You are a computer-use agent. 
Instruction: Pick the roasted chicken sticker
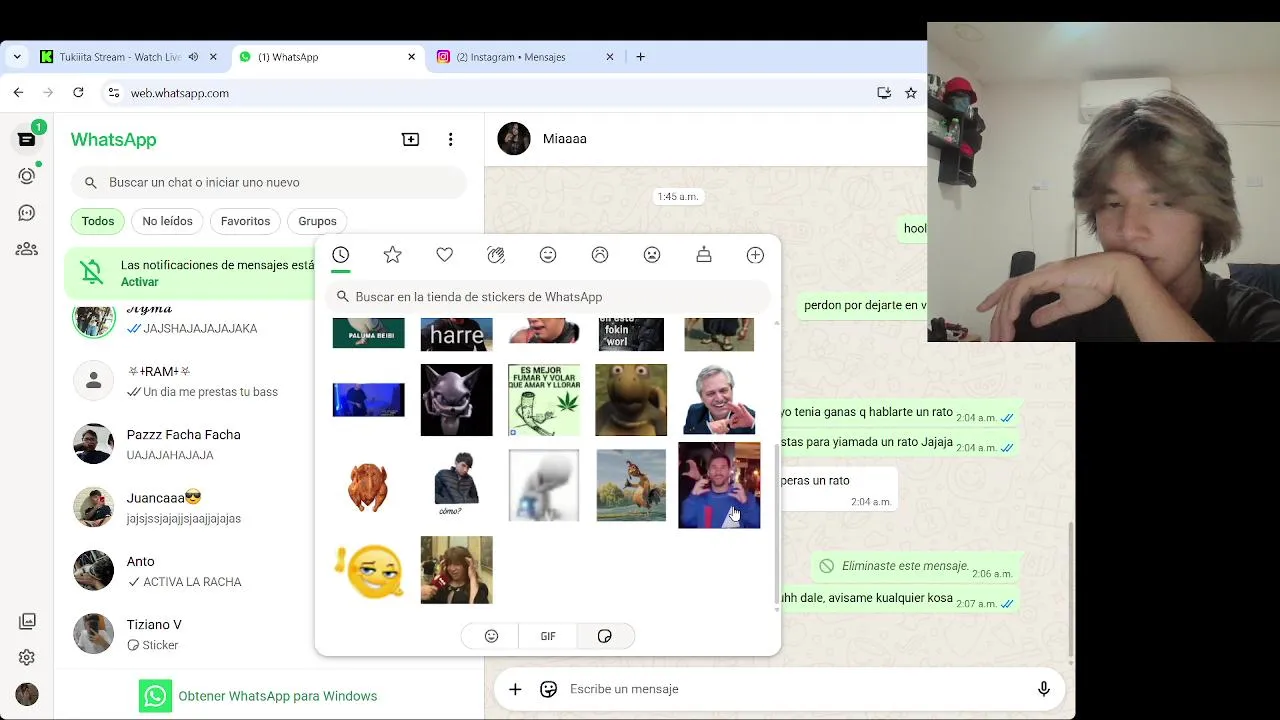point(368,486)
